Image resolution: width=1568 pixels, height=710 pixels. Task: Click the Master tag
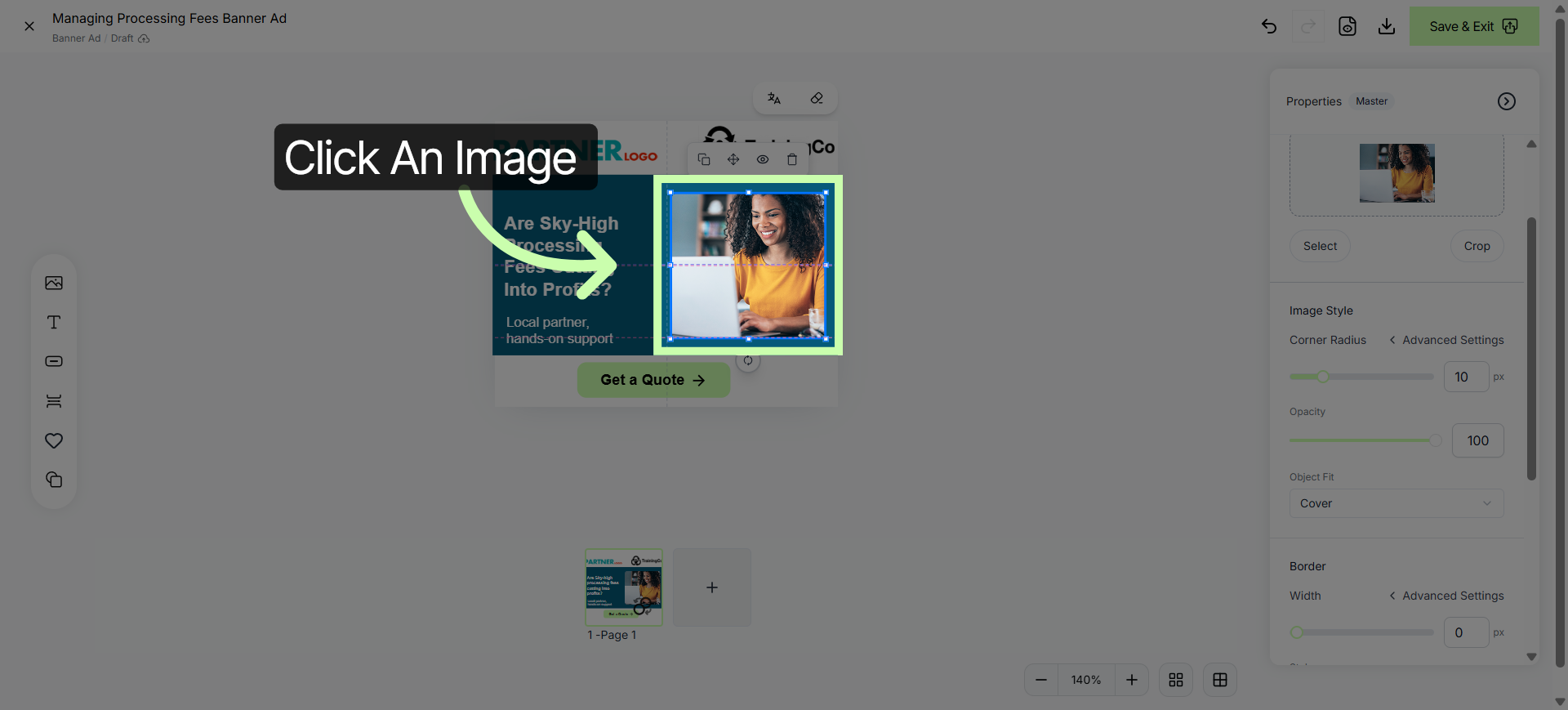point(1372,101)
